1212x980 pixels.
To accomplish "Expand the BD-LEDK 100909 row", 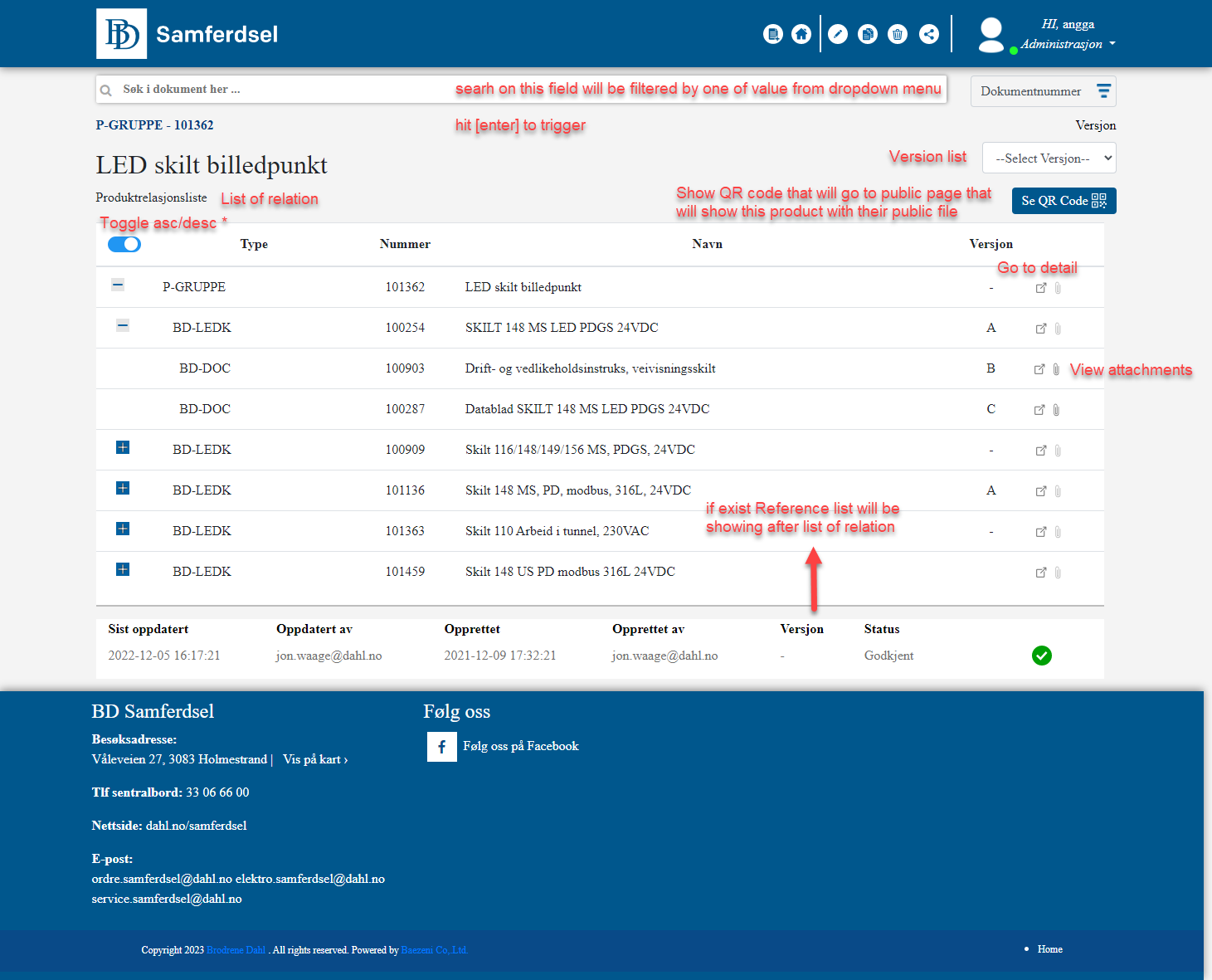I will 123,448.
